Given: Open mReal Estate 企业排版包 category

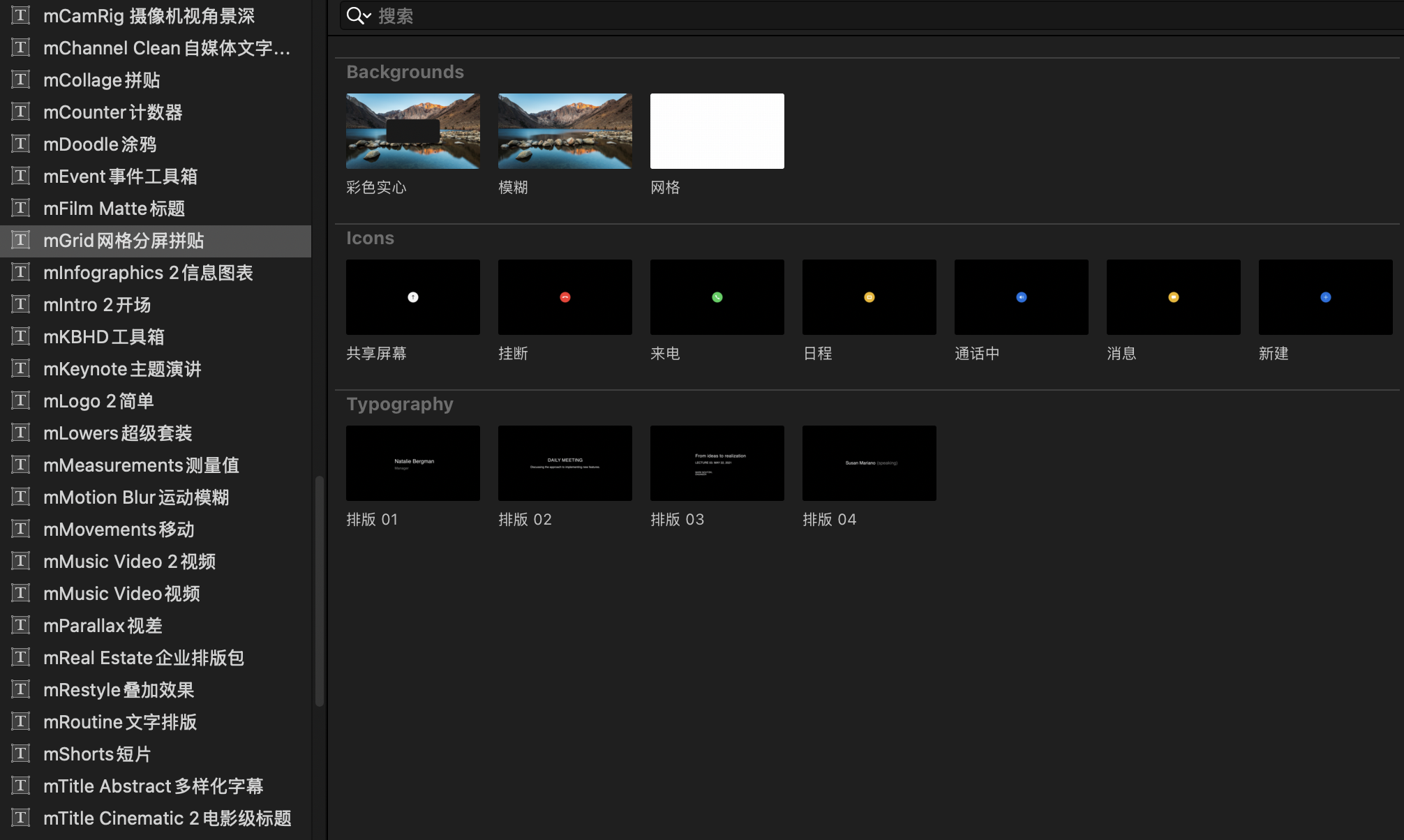Looking at the screenshot, I should click(x=156, y=657).
